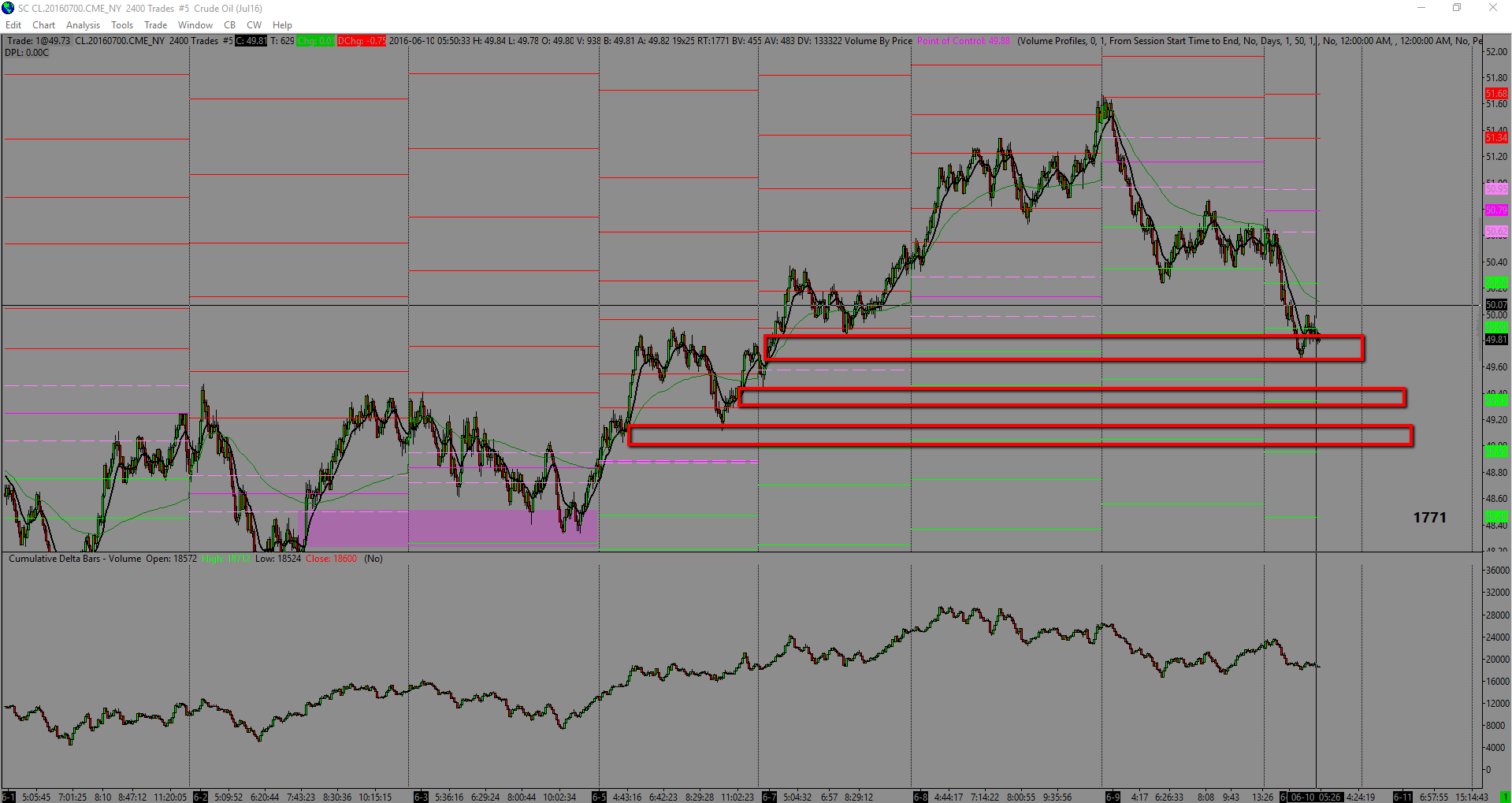Click the red 'Close: 18600' delta value
This screenshot has width=1512, height=803.
tap(331, 559)
